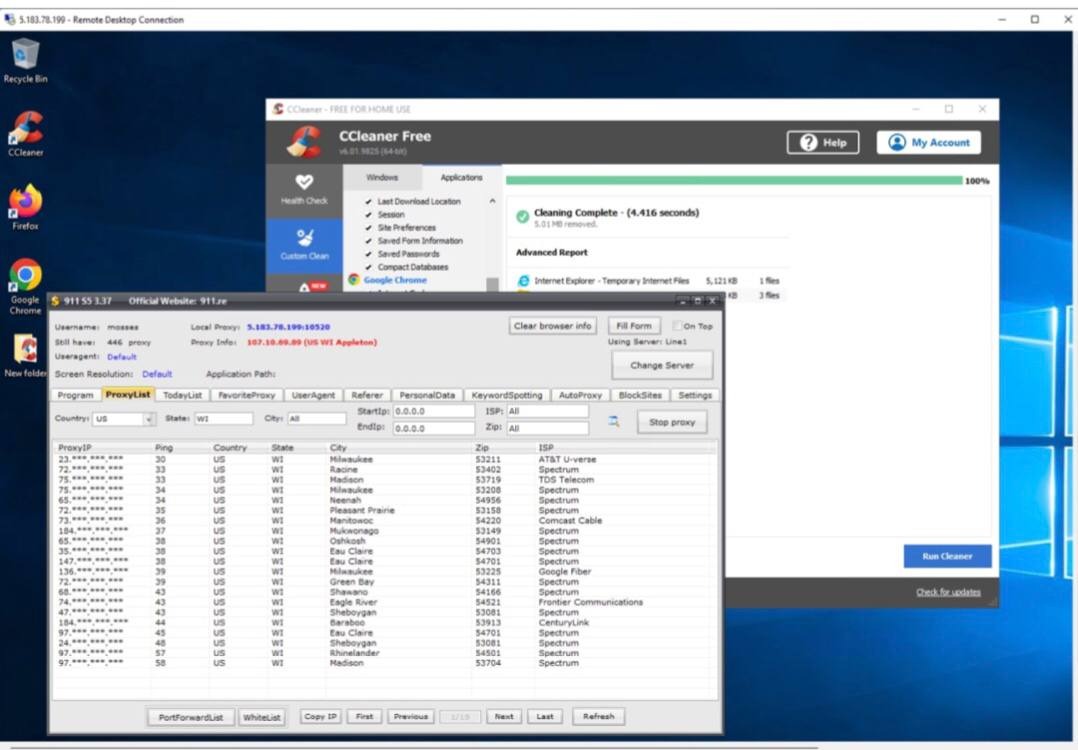
Task: Open the Recycle Bin desktop icon
Action: tap(25, 60)
